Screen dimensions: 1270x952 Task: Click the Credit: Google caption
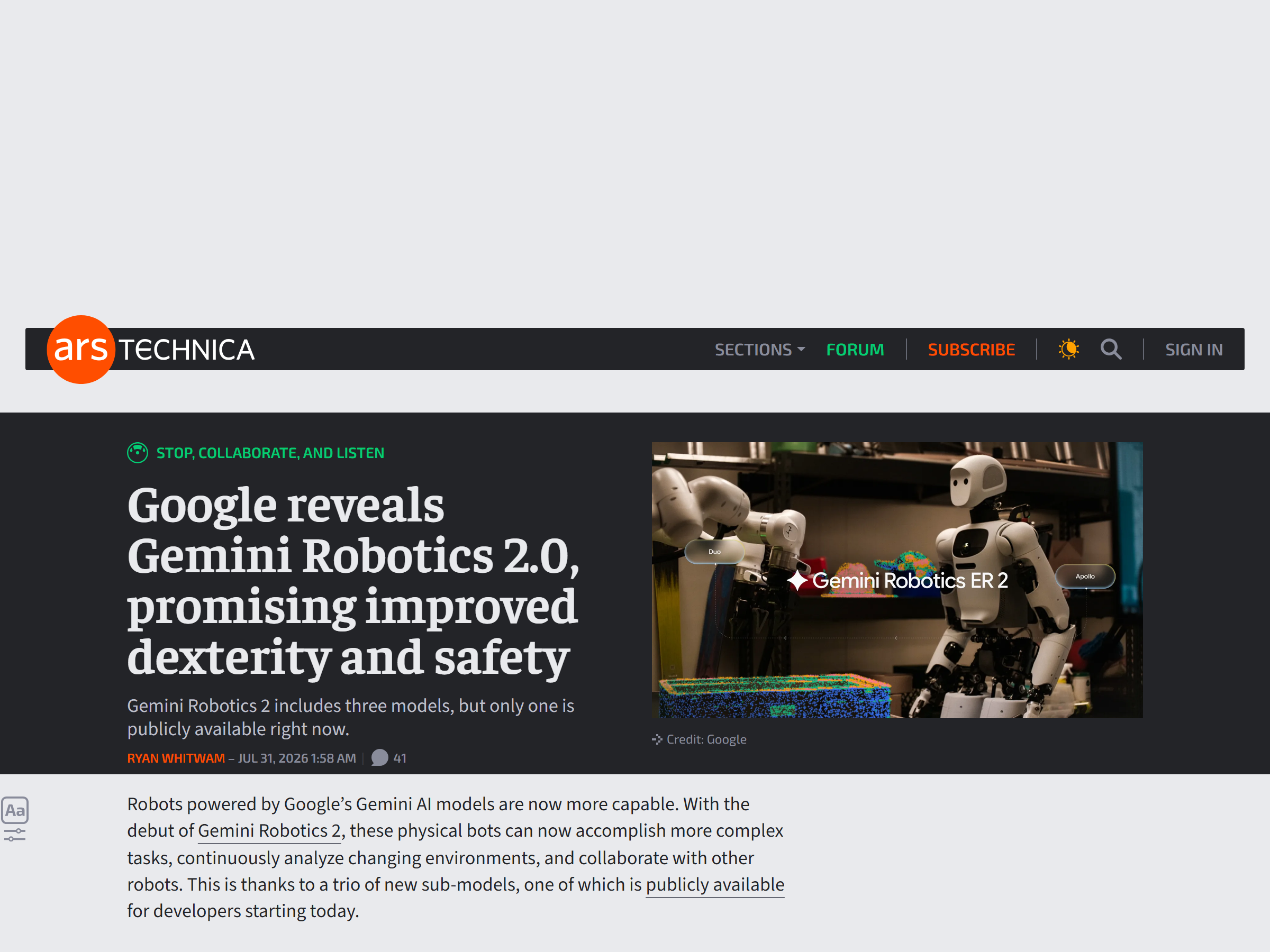pos(706,739)
